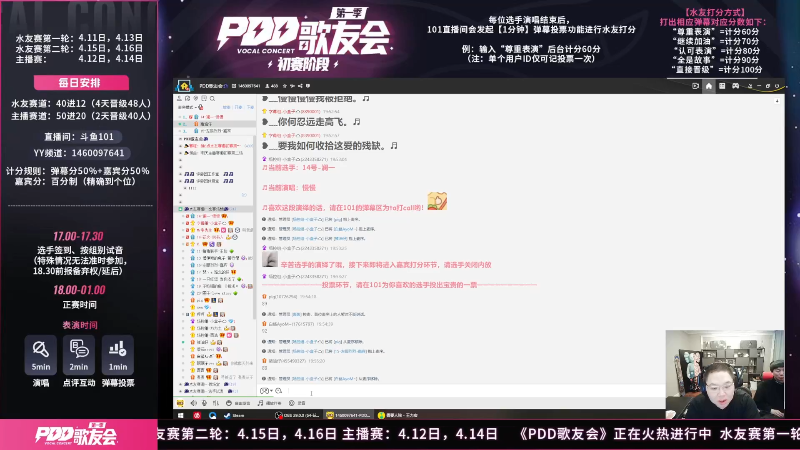Open the grid apps icon in the YY header
This screenshot has width=800, height=450.
point(722,86)
